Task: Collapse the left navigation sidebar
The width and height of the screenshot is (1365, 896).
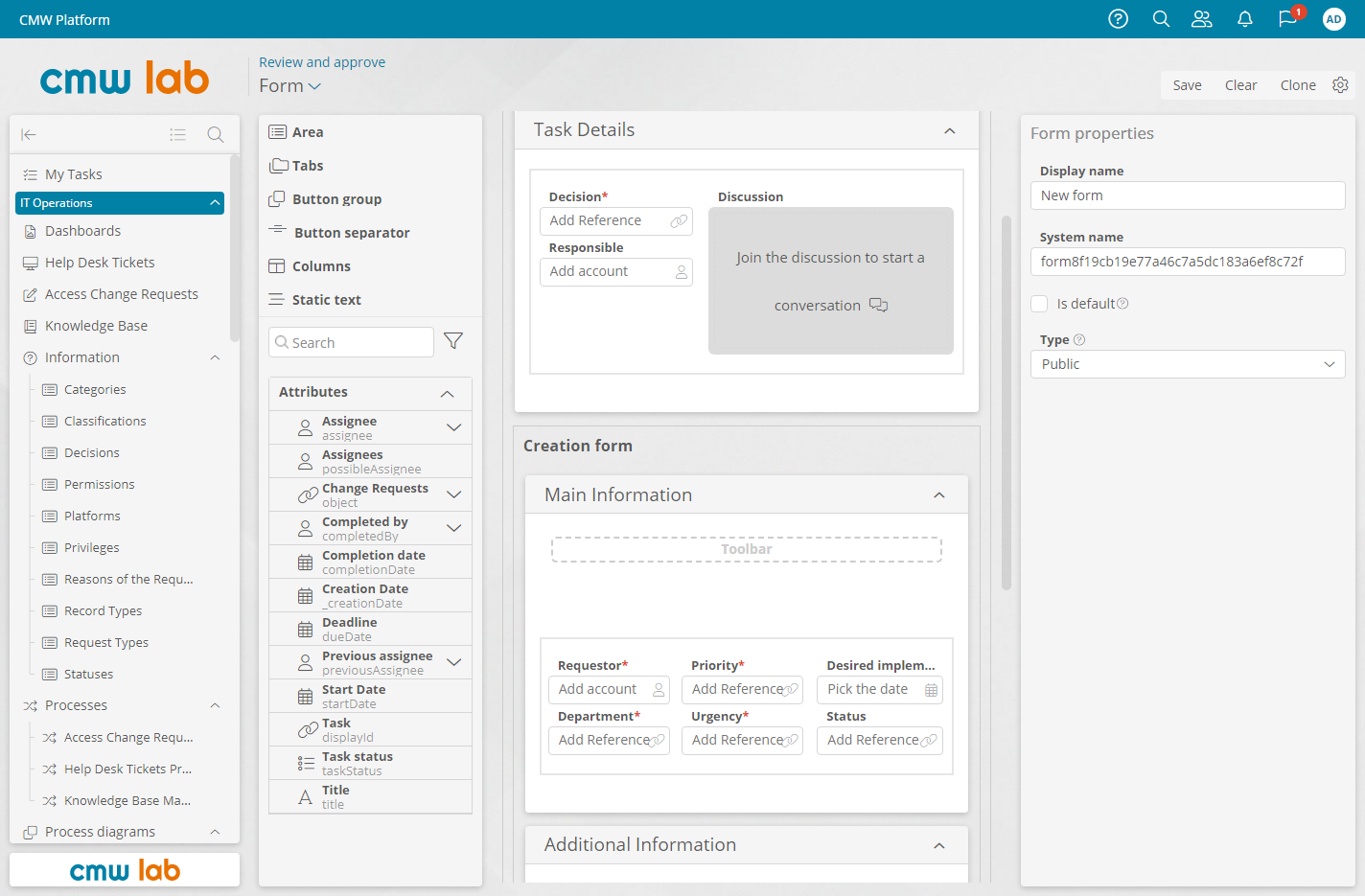Action: click(x=29, y=134)
